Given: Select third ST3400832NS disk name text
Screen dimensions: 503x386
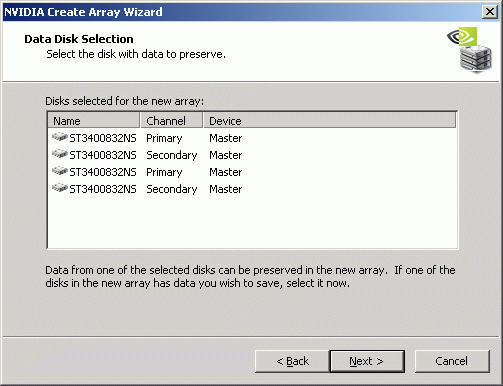Looking at the screenshot, I should tap(103, 172).
